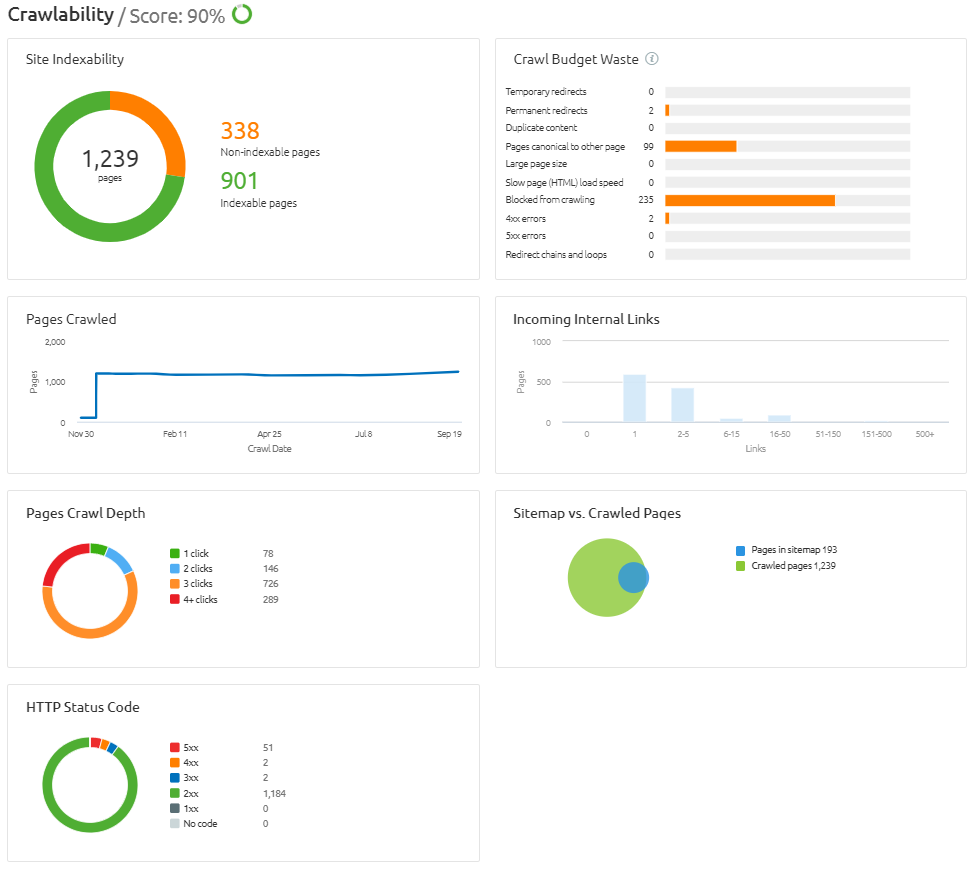Click the Pages Crawl Depth panel title

[x=86, y=513]
